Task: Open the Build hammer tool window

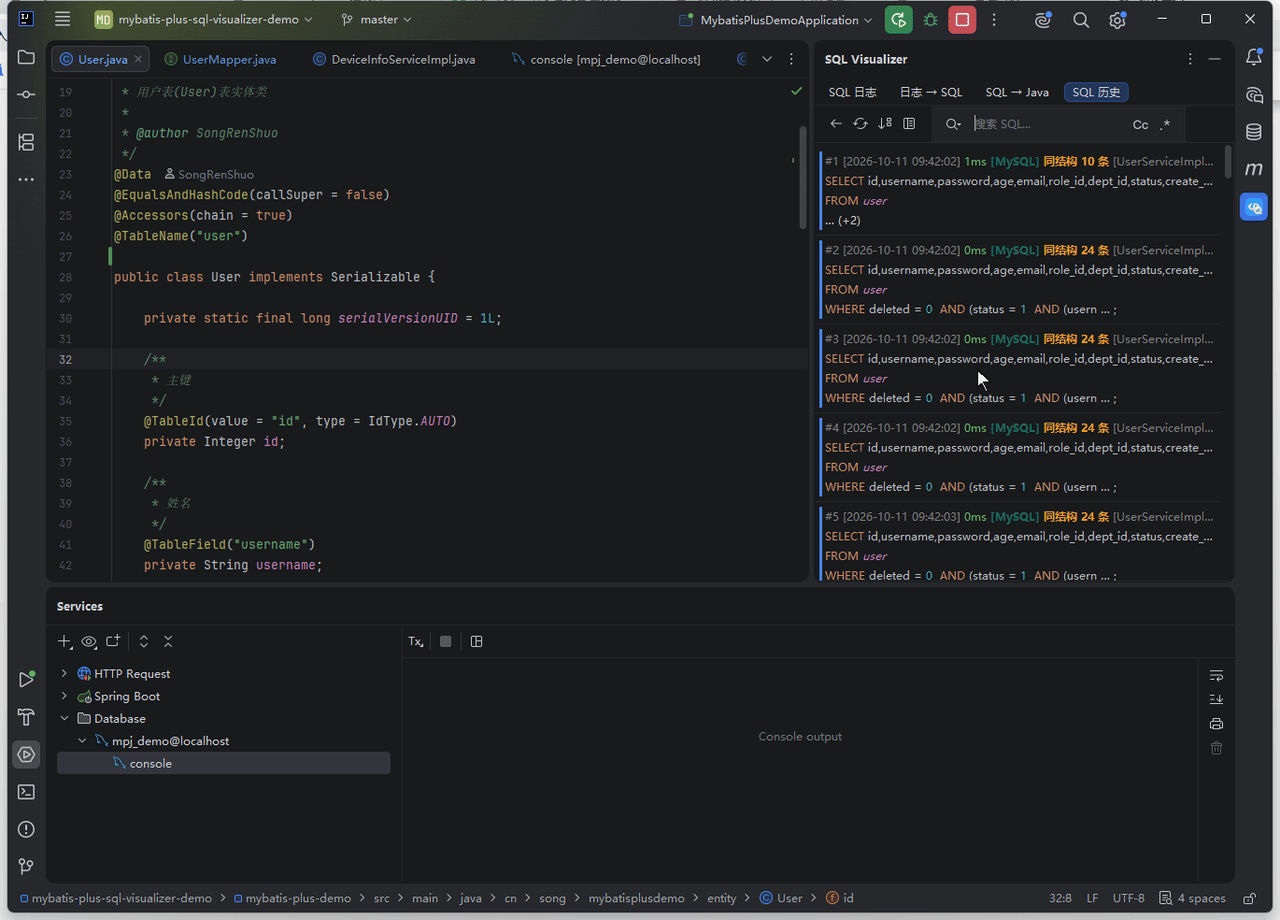Action: pos(26,717)
